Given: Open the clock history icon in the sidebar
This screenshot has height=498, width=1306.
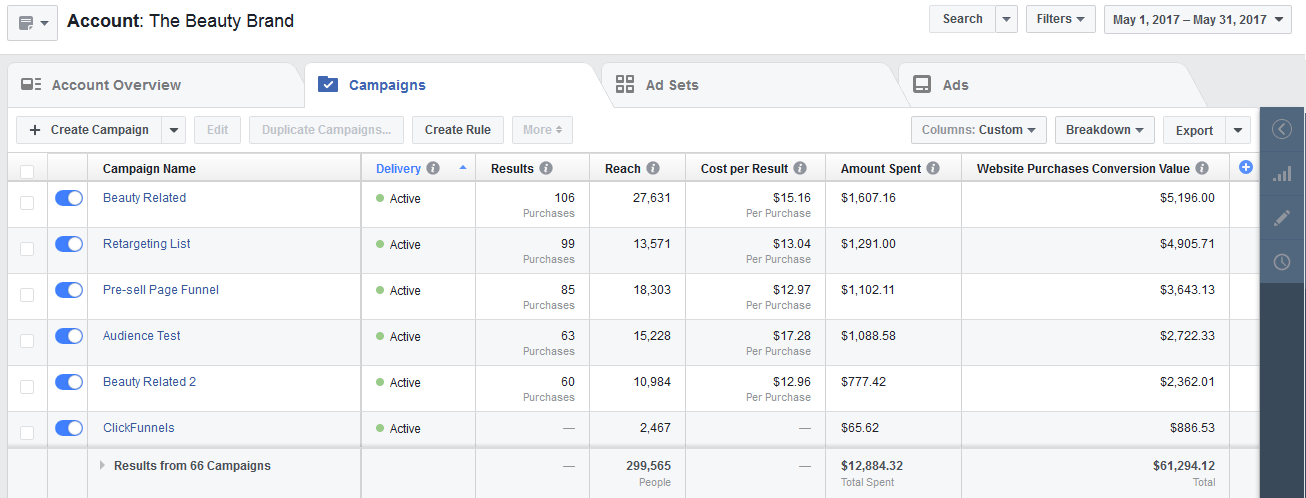Looking at the screenshot, I should (1282, 262).
